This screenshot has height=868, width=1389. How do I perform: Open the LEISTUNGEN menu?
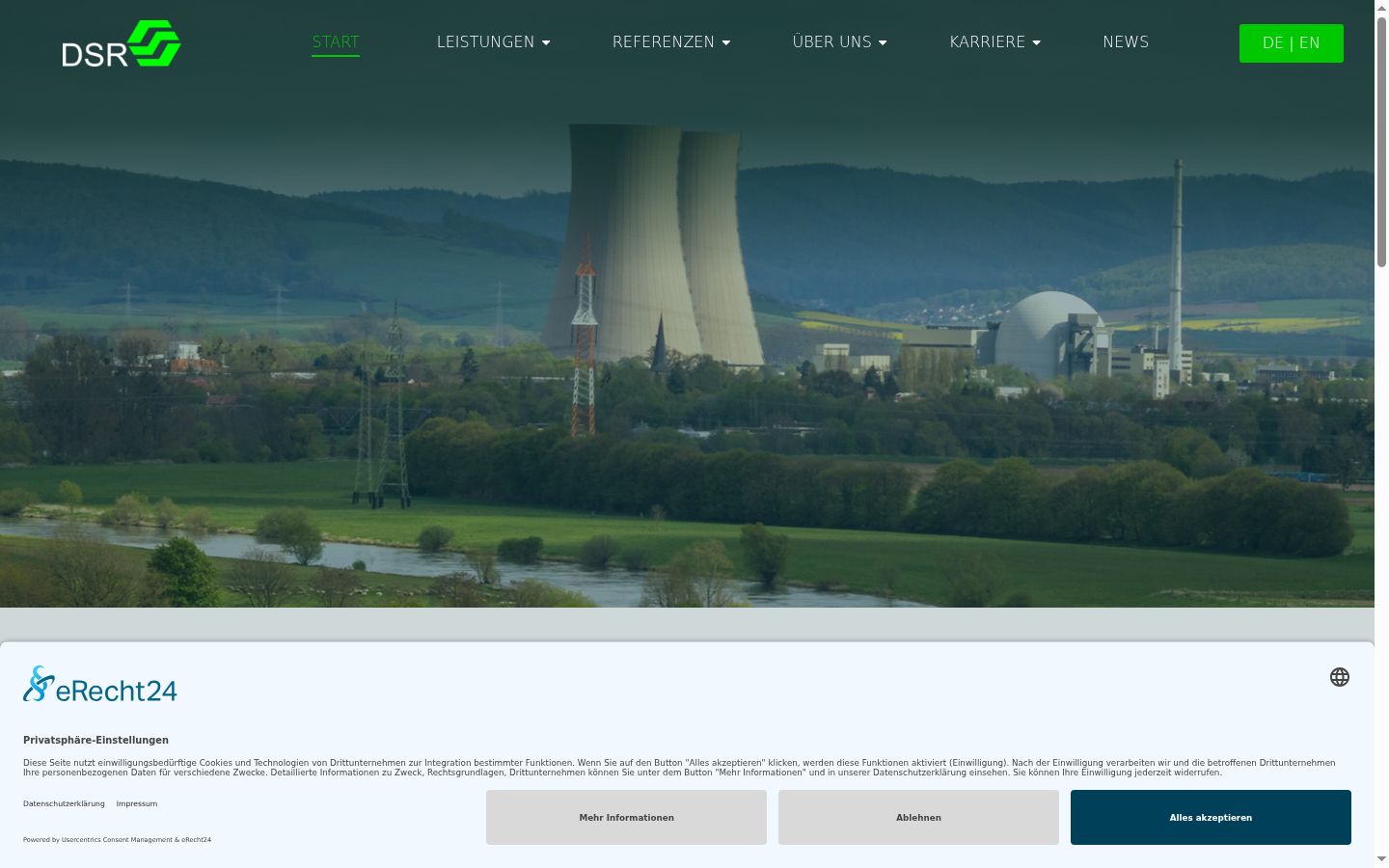[x=485, y=41]
